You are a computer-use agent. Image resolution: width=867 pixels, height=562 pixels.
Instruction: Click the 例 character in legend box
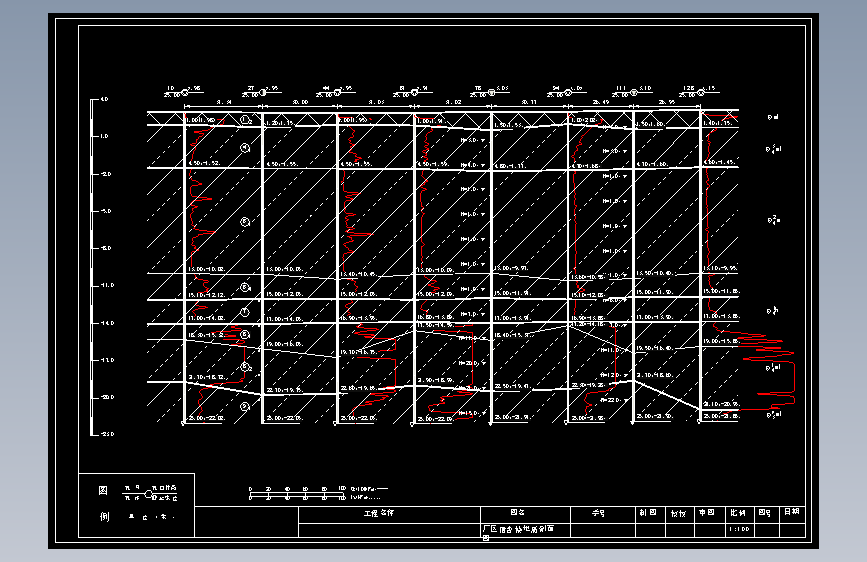[105, 517]
